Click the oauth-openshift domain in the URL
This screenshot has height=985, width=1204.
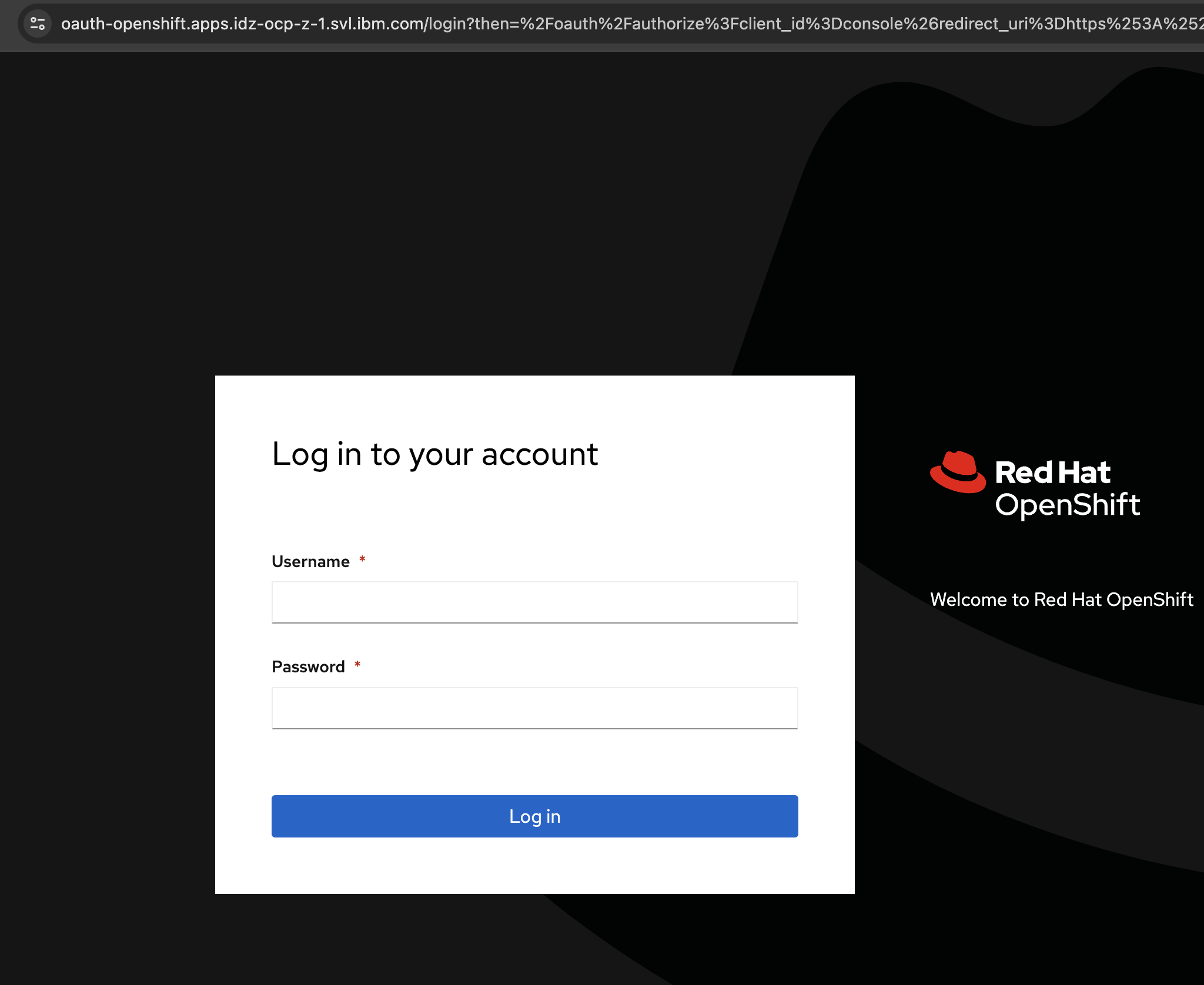(123, 24)
